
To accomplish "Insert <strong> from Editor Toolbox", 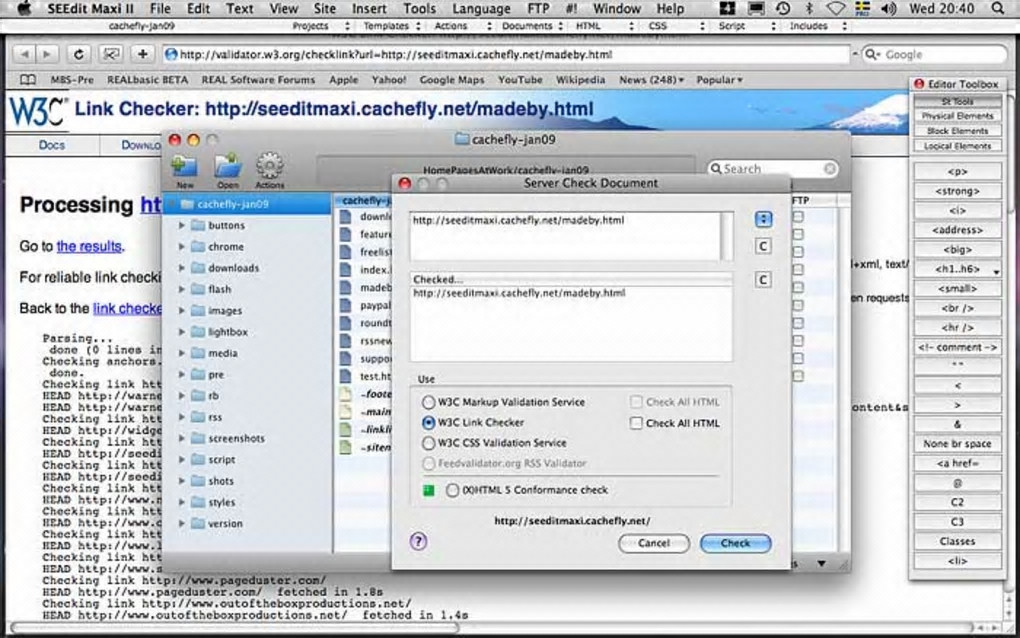I will click(x=957, y=191).
